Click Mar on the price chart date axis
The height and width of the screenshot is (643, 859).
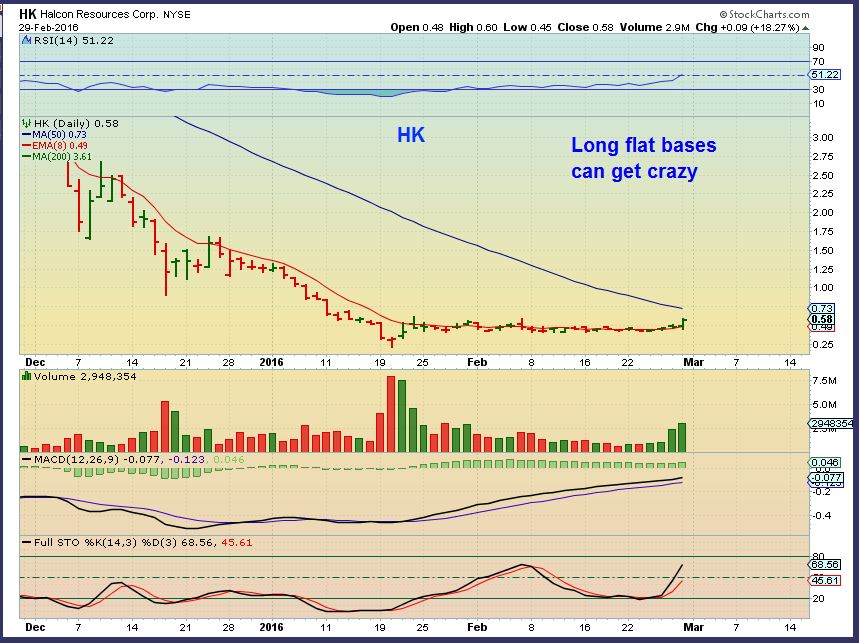[694, 363]
